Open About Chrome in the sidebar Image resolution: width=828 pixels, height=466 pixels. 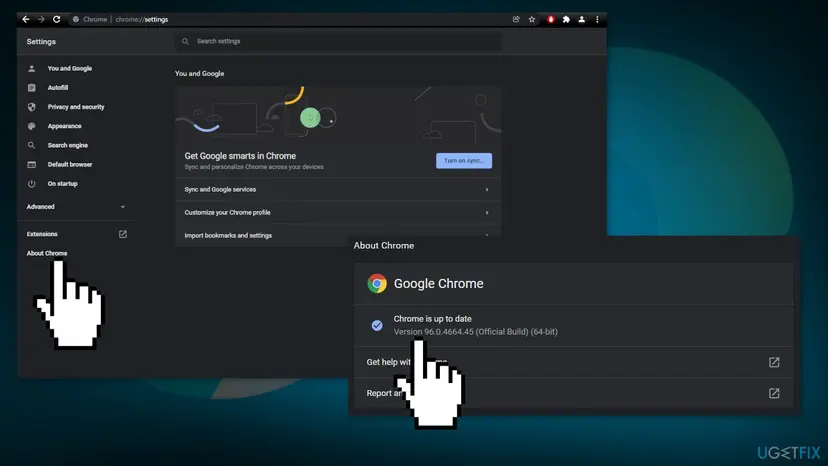tap(47, 253)
